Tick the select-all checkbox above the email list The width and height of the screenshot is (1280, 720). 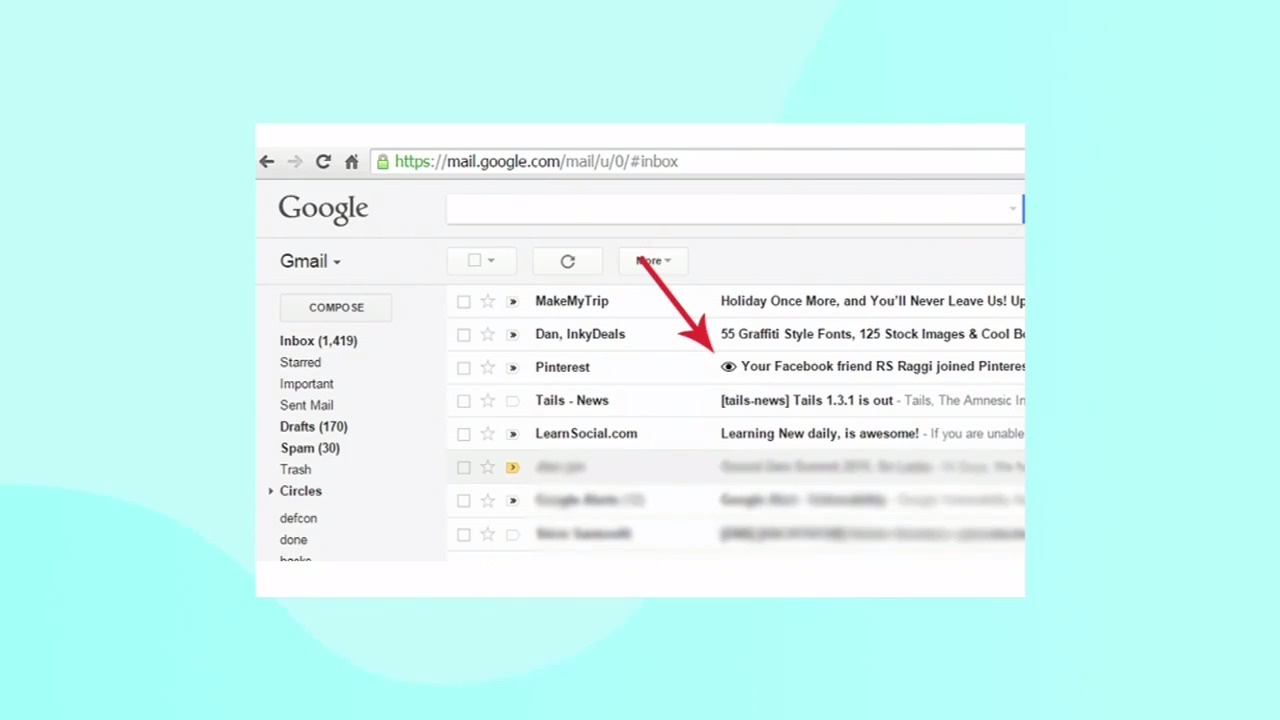[x=474, y=260]
